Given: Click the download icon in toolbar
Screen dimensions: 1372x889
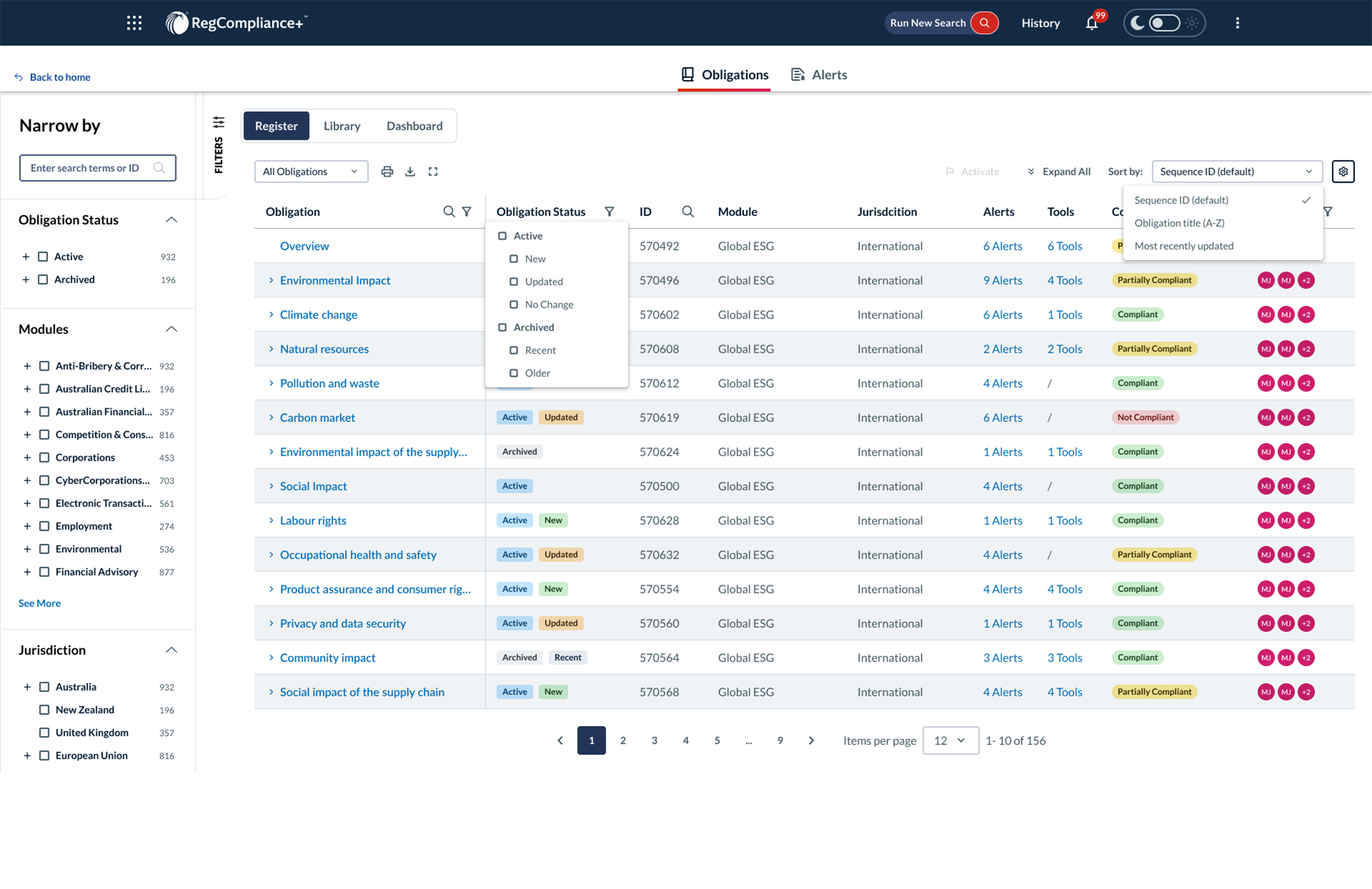Looking at the screenshot, I should (x=410, y=172).
